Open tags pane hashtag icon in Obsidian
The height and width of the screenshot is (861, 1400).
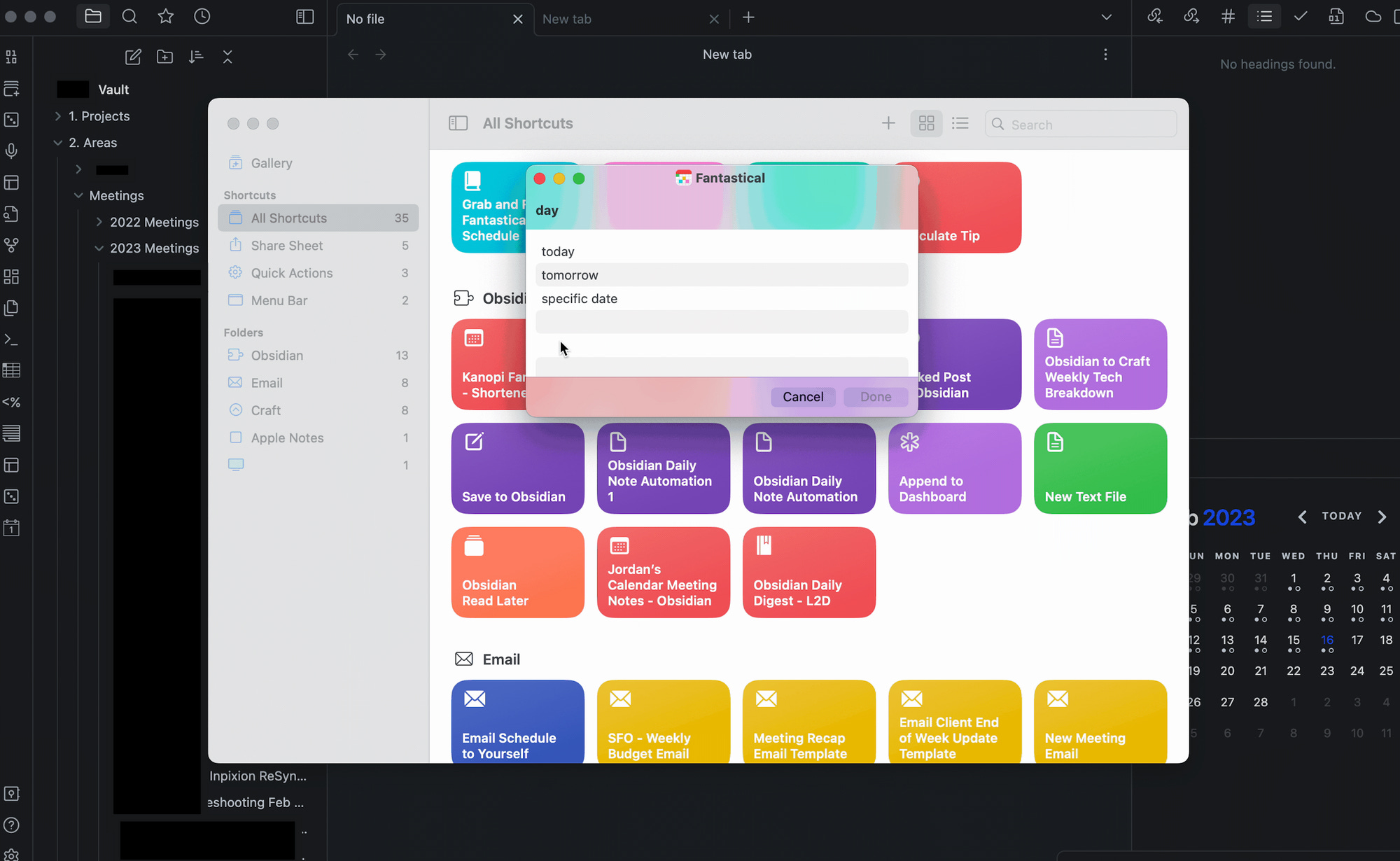[1228, 16]
